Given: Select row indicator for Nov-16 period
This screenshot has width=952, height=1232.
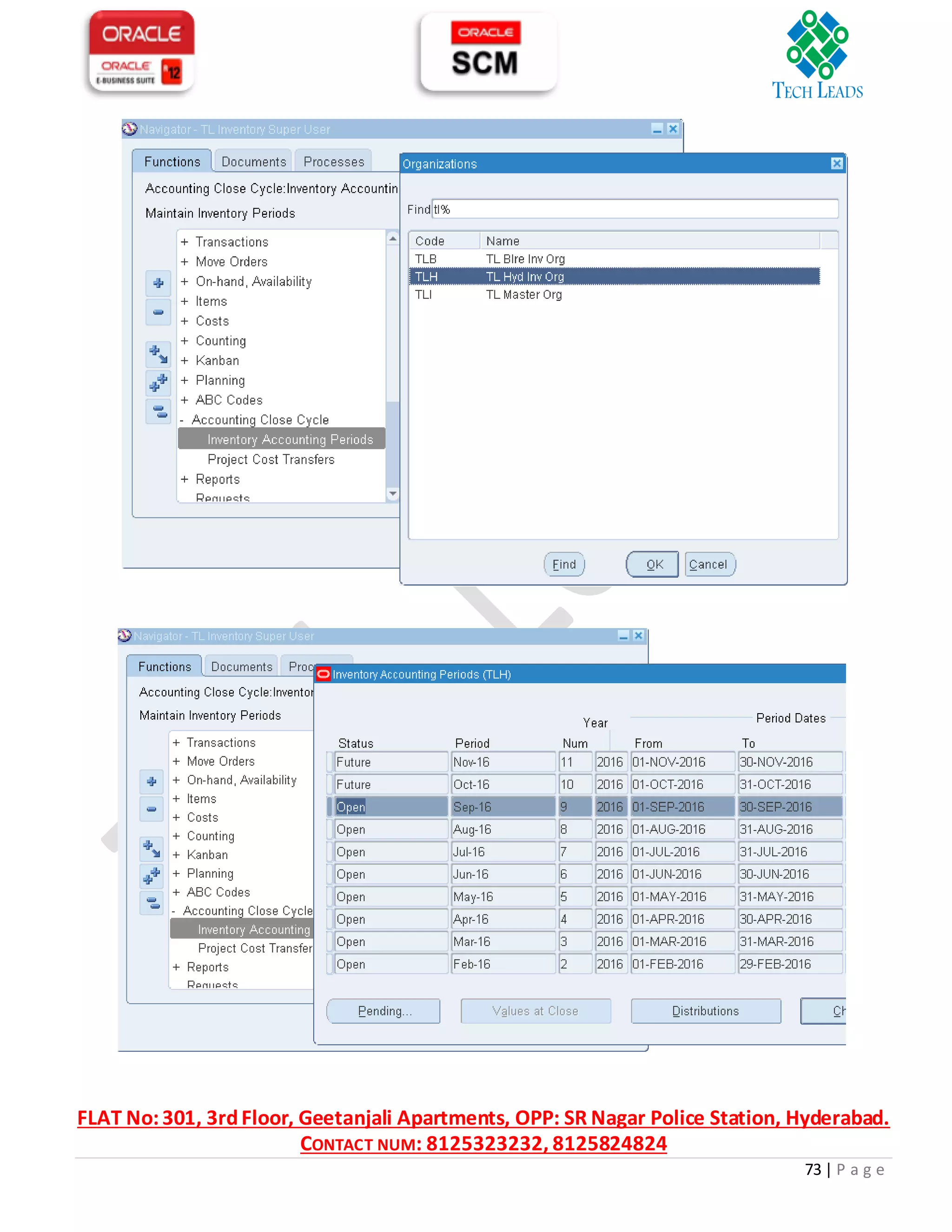Looking at the screenshot, I should point(330,762).
